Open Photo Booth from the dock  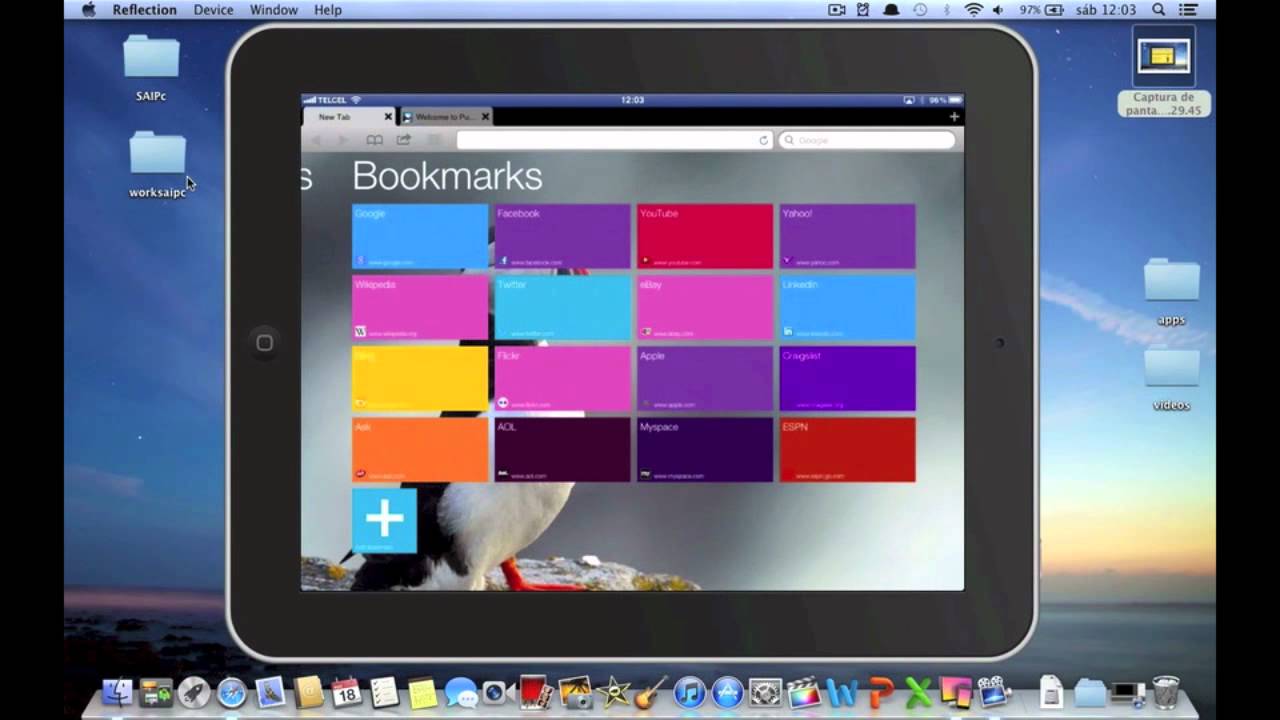536,692
